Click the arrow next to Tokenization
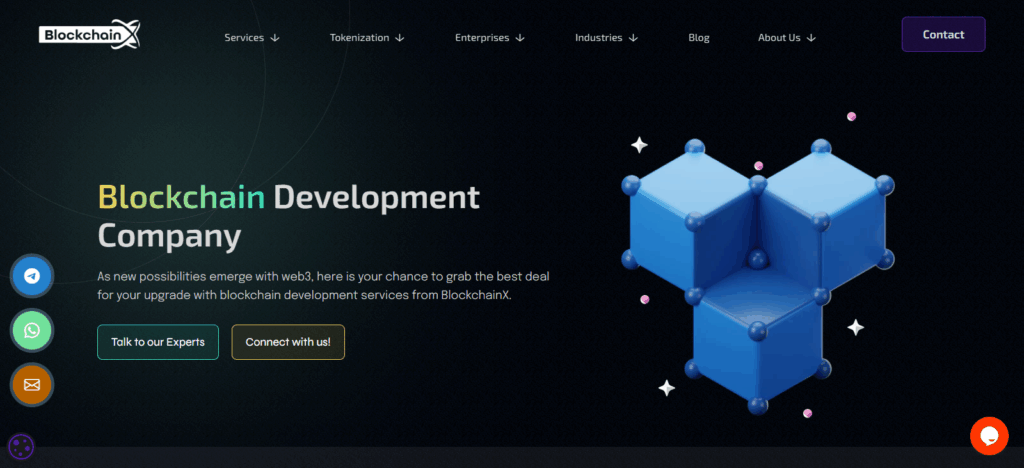The height and width of the screenshot is (468, 1024). coord(400,38)
